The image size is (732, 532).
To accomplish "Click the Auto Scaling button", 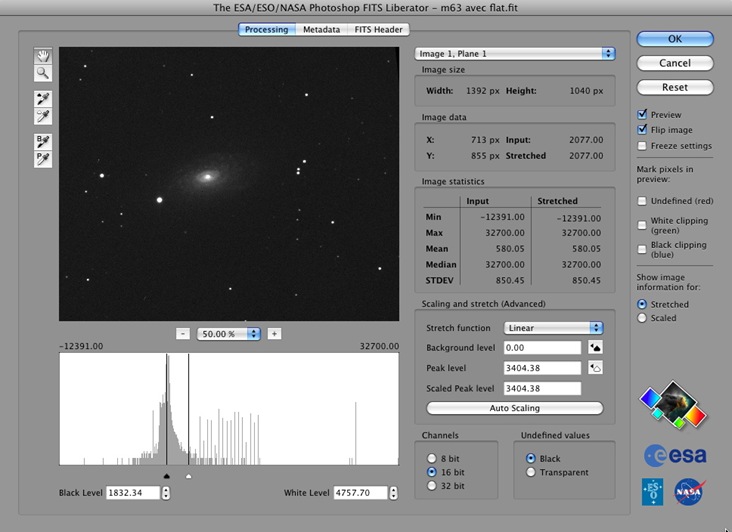I will click(x=514, y=408).
